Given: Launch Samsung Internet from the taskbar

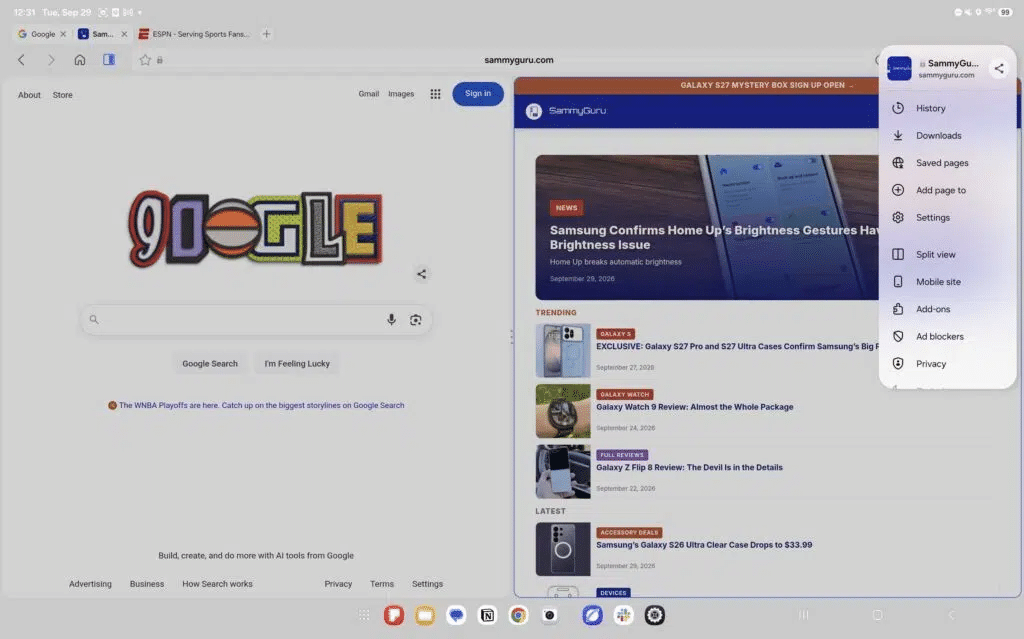Looking at the screenshot, I should 592,615.
